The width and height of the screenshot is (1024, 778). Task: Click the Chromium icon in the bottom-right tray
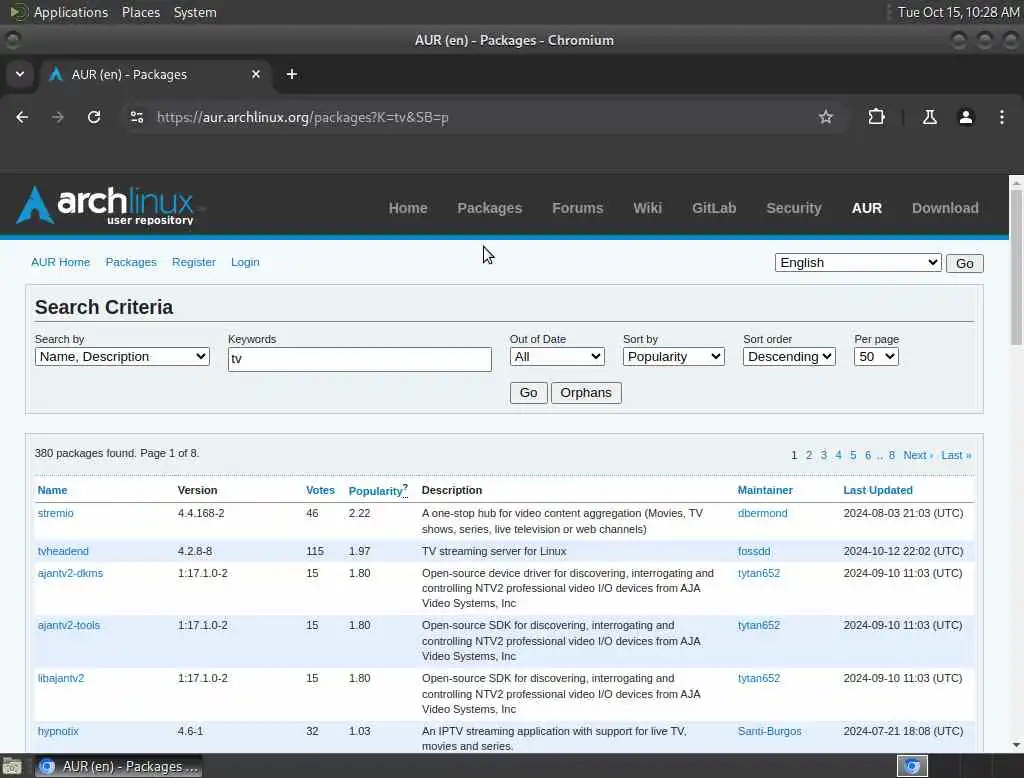pos(912,766)
